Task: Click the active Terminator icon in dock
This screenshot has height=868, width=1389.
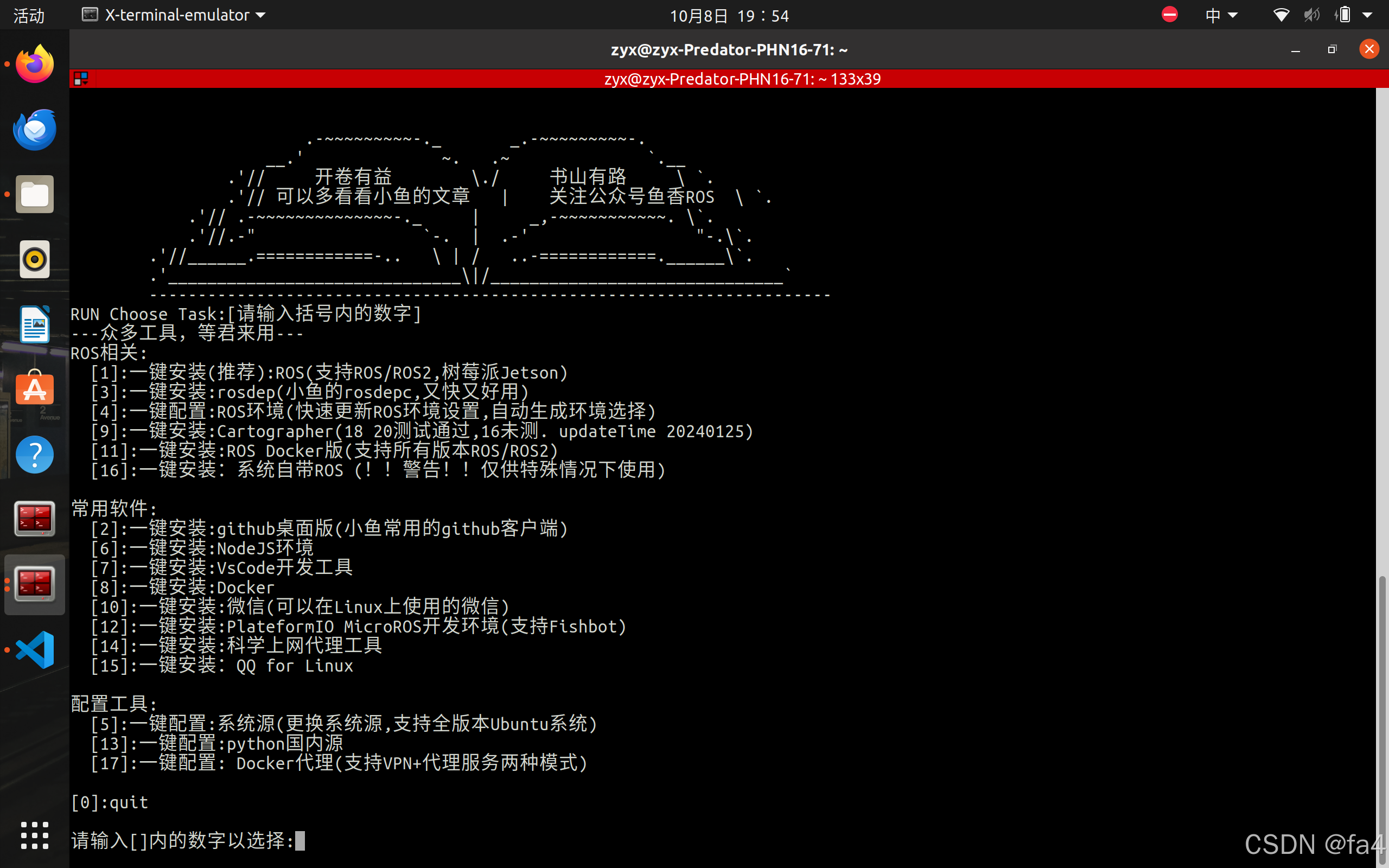Action: pos(34,584)
